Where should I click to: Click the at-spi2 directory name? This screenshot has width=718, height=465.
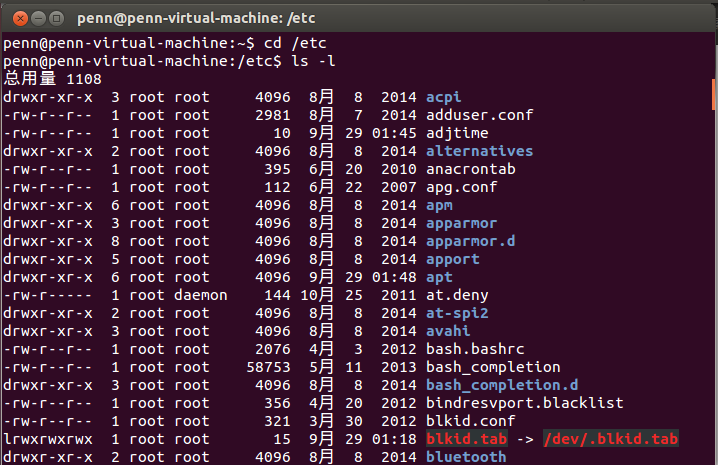point(457,313)
